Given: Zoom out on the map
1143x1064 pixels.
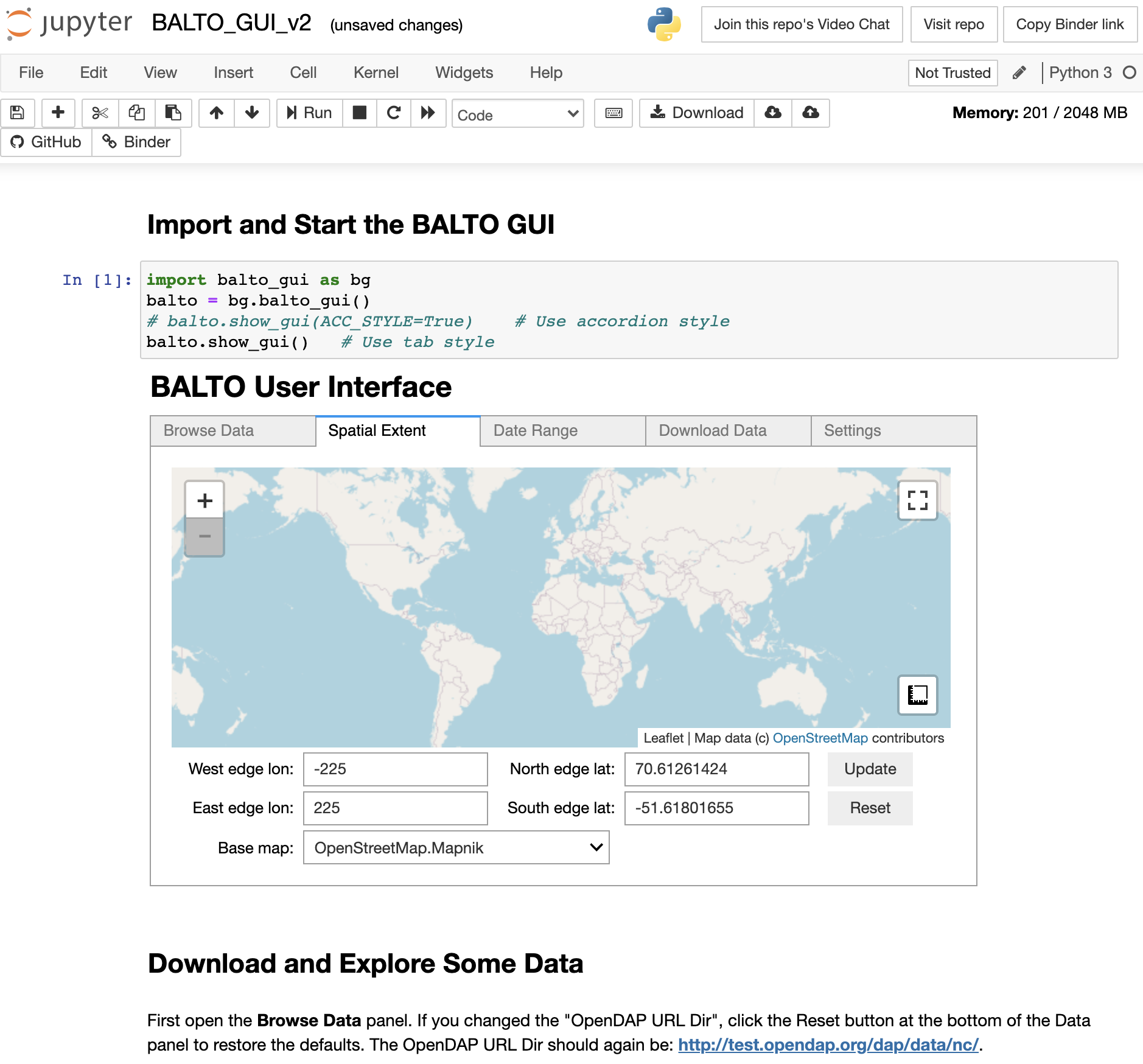Looking at the screenshot, I should pyautogui.click(x=205, y=536).
